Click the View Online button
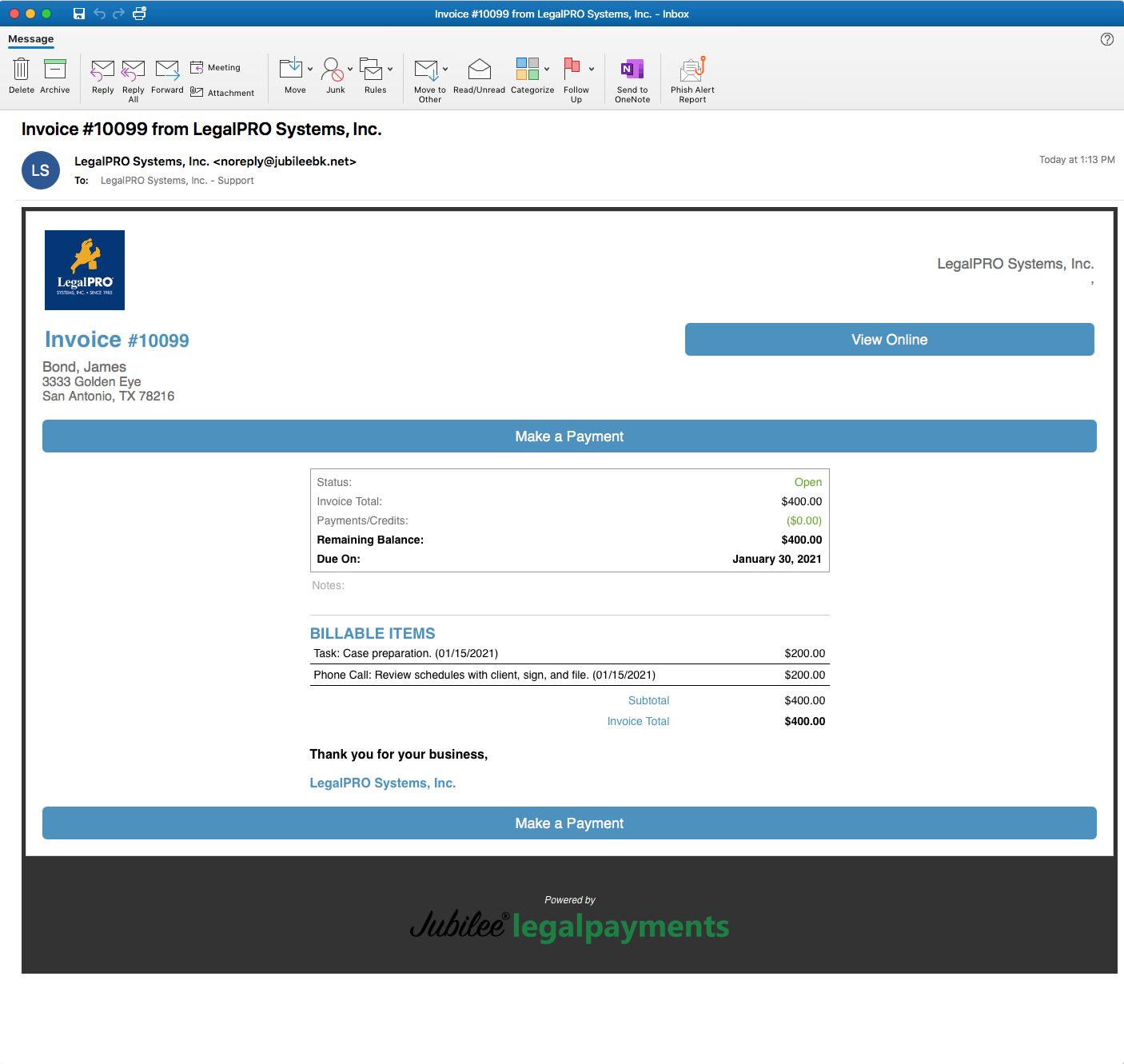 889,340
